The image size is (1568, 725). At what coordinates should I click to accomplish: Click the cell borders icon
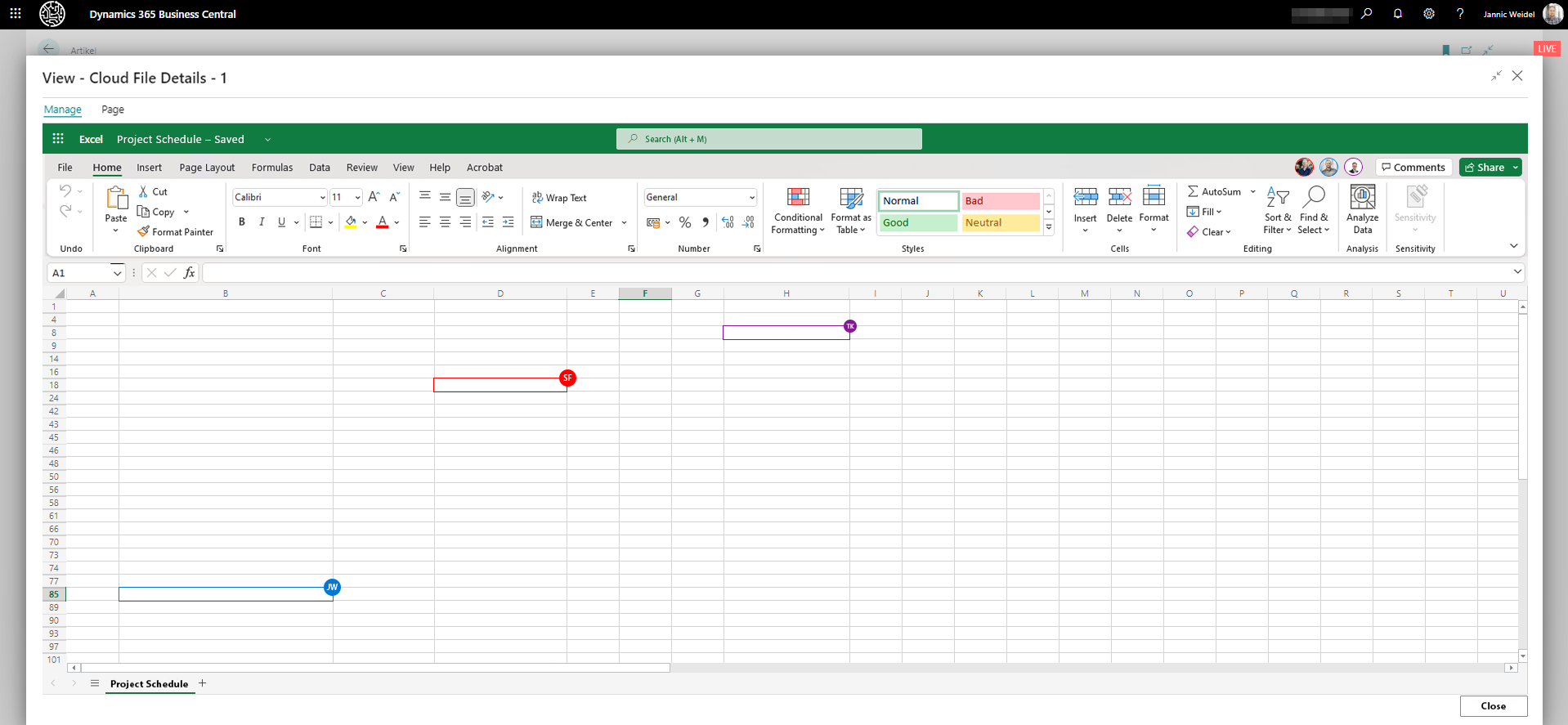pos(316,222)
